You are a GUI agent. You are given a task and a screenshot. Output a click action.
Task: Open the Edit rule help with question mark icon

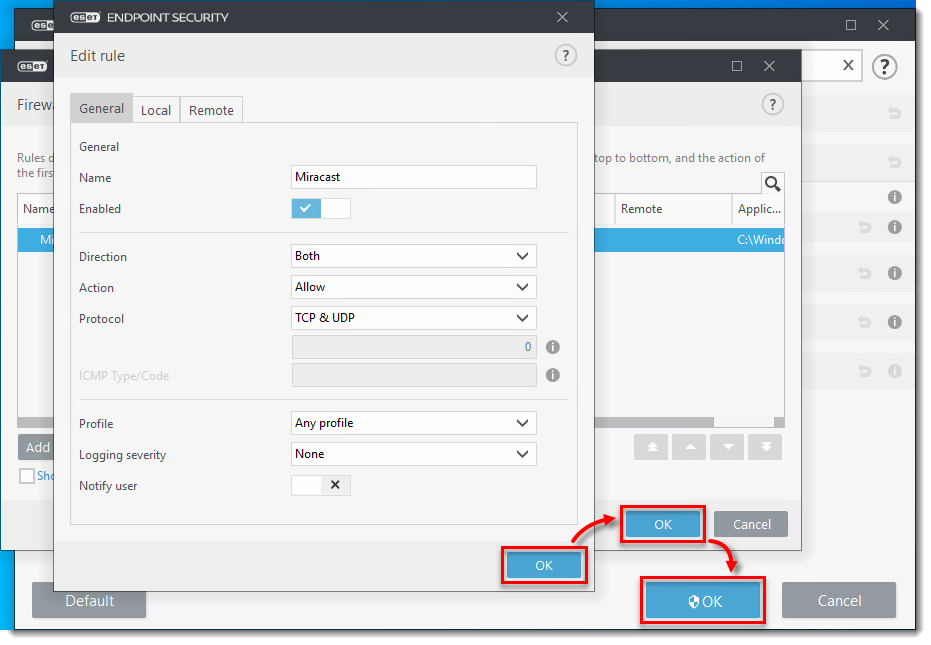pyautogui.click(x=565, y=55)
